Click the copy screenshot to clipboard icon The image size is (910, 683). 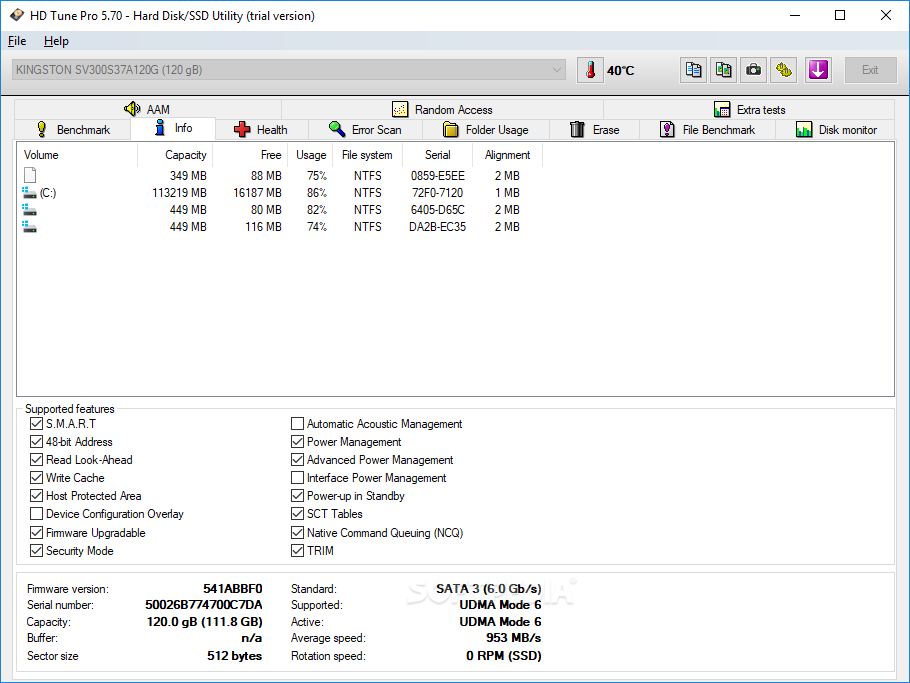point(723,70)
